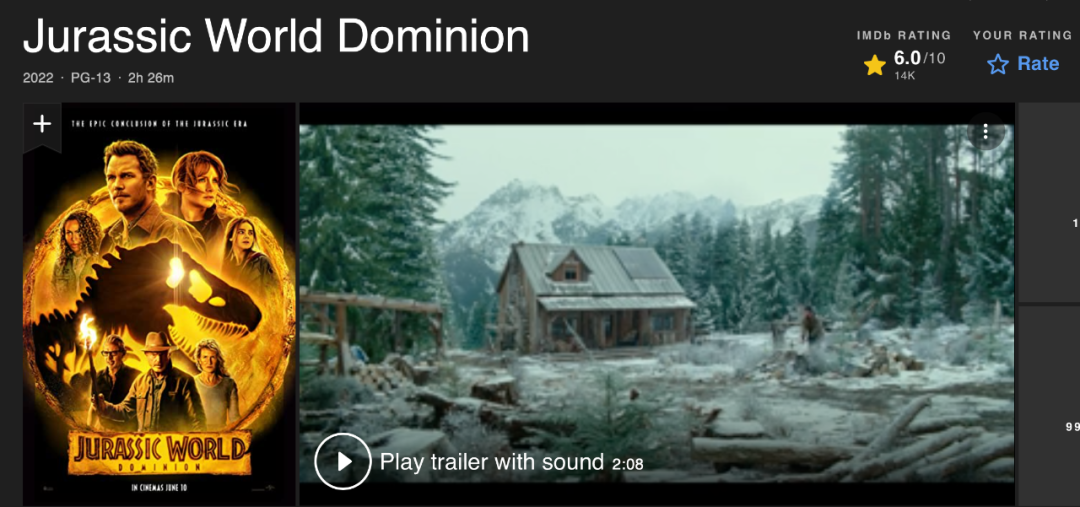Click the blue outlined rate star

pos(997,65)
